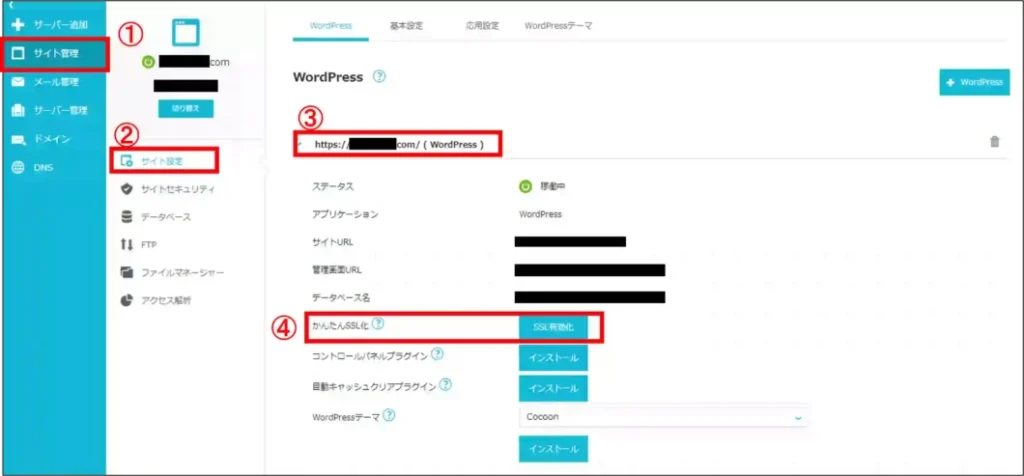1024x476 pixels.
Task: Switch to the 基本設定 tab
Action: point(406,25)
